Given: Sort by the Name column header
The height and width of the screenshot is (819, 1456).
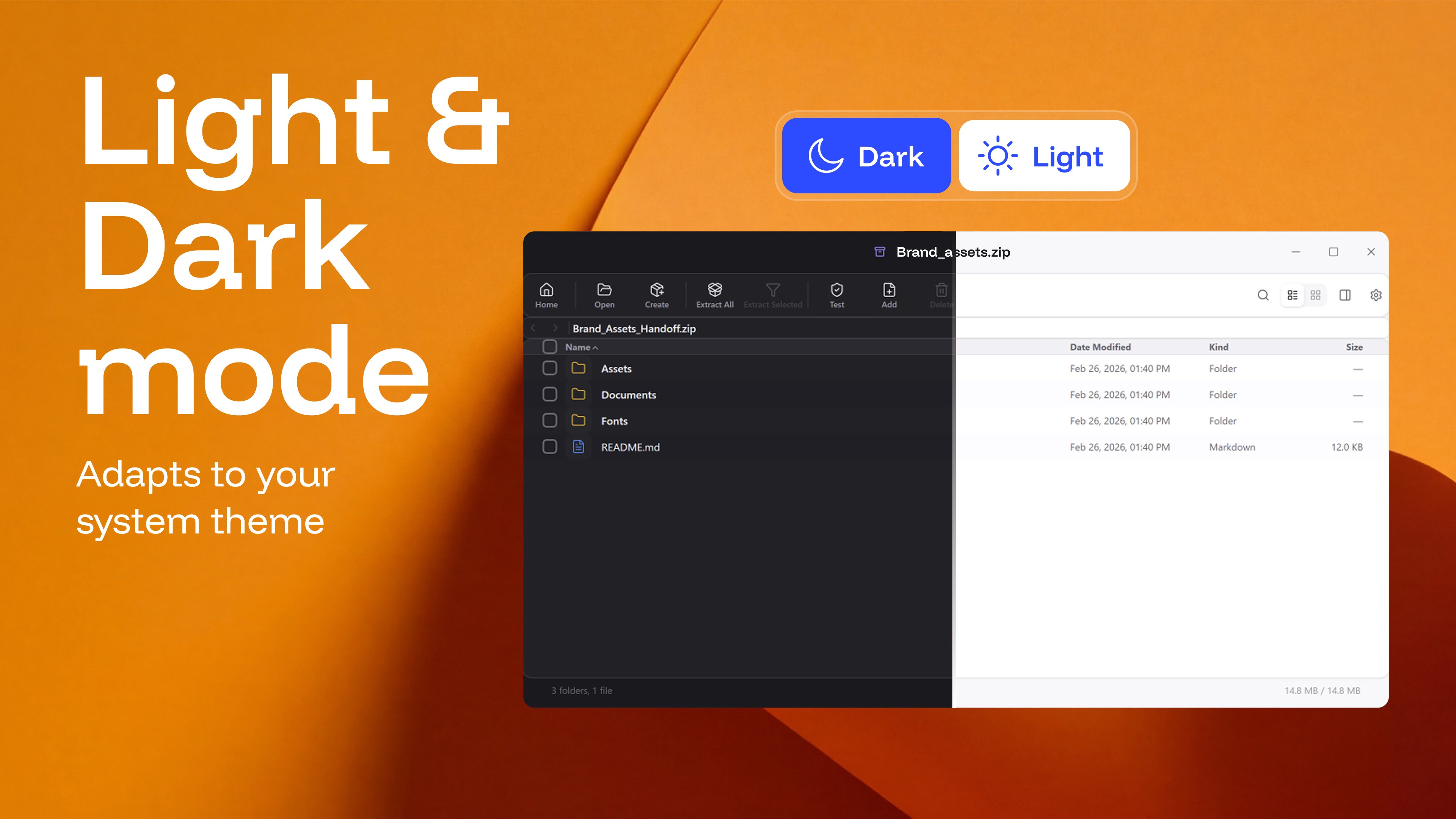Looking at the screenshot, I should [581, 347].
